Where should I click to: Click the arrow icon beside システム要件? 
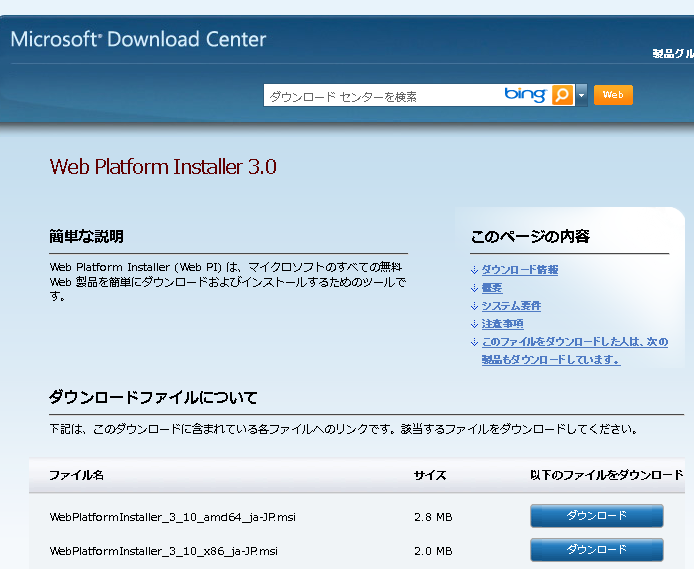[x=474, y=306]
